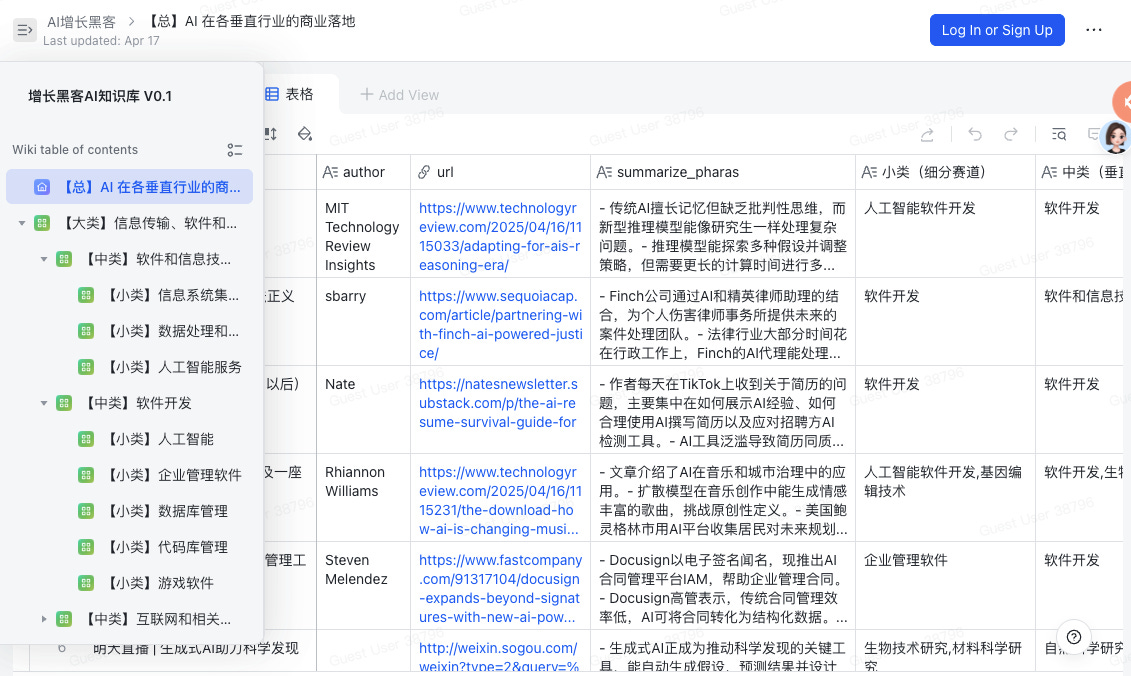Select the summary cell starting 'Finch公司通过AI'

pyautogui.click(x=723, y=322)
